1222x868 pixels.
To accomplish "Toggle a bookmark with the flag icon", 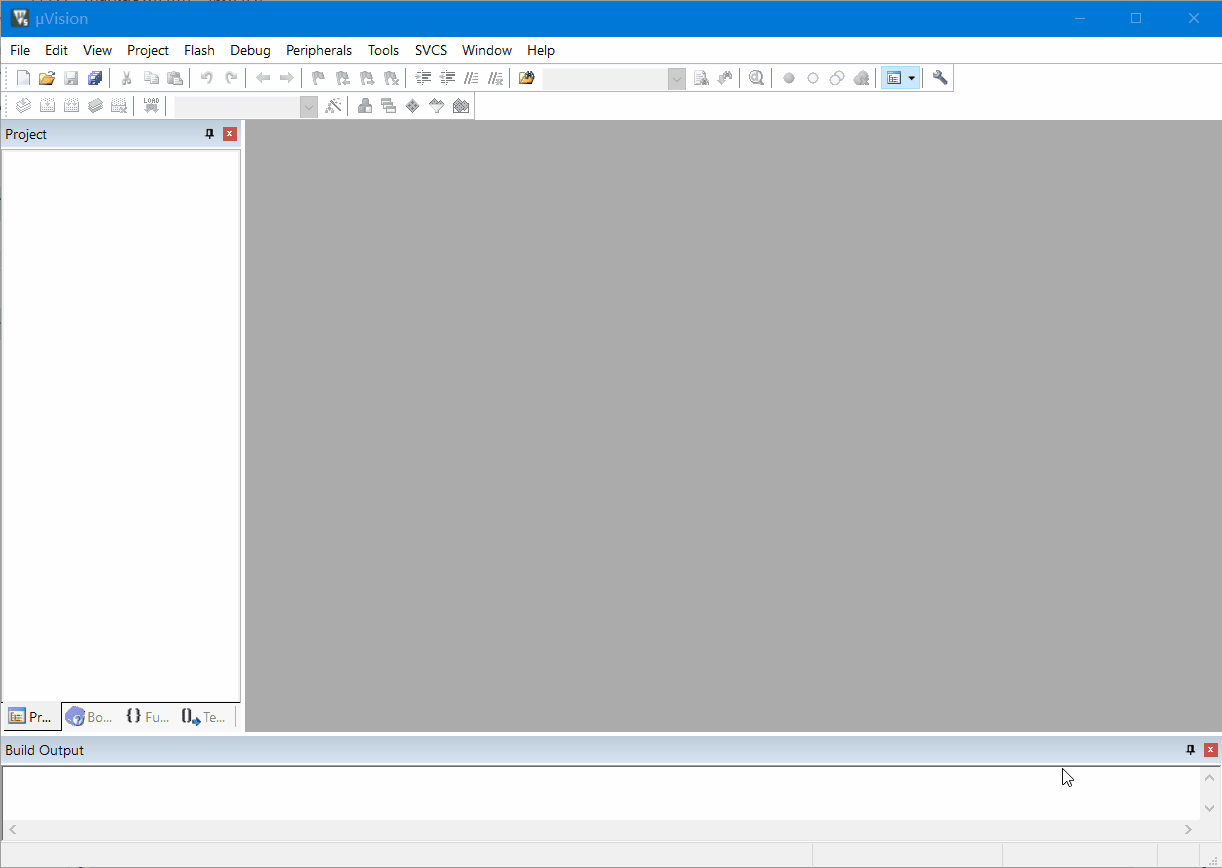I will (319, 78).
